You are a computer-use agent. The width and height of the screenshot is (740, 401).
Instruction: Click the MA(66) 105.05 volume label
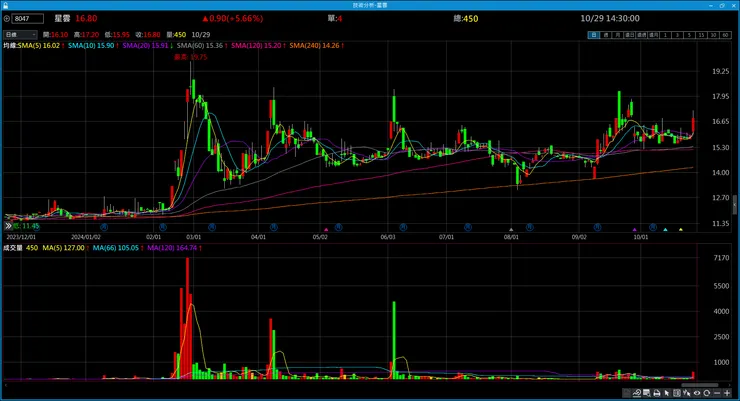(118, 248)
